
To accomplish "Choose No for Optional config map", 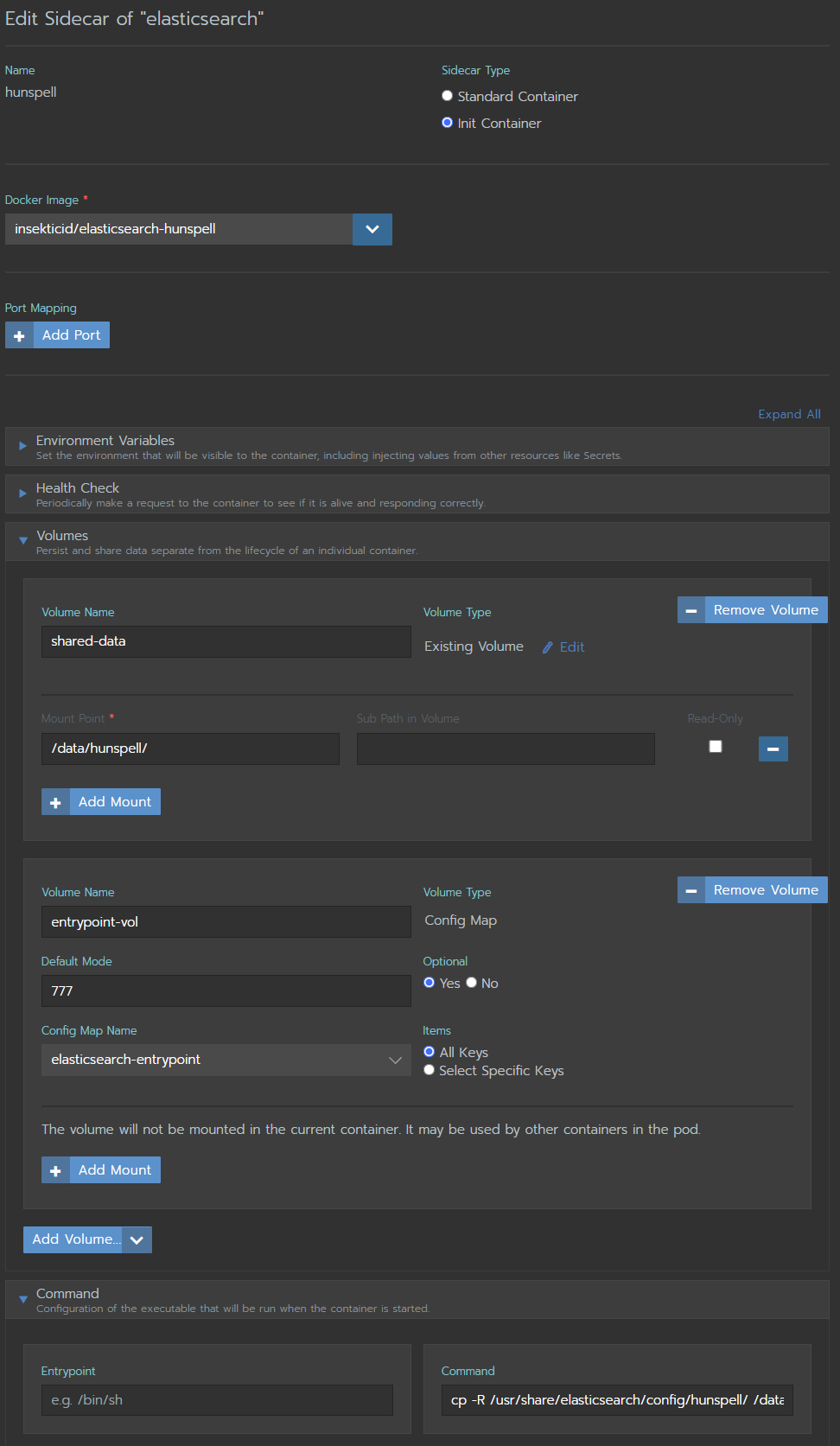I will click(x=471, y=983).
